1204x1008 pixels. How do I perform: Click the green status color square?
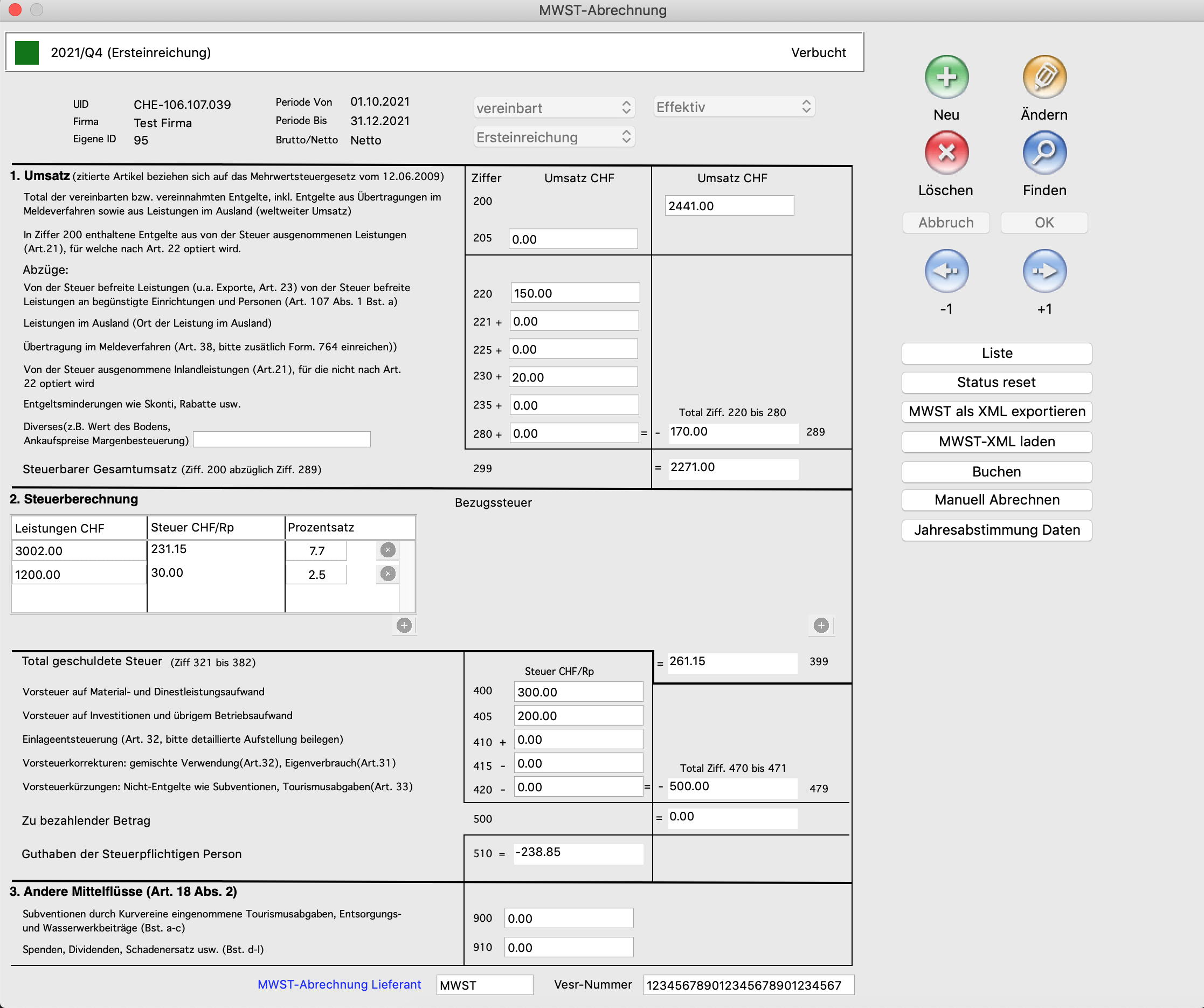tap(26, 53)
